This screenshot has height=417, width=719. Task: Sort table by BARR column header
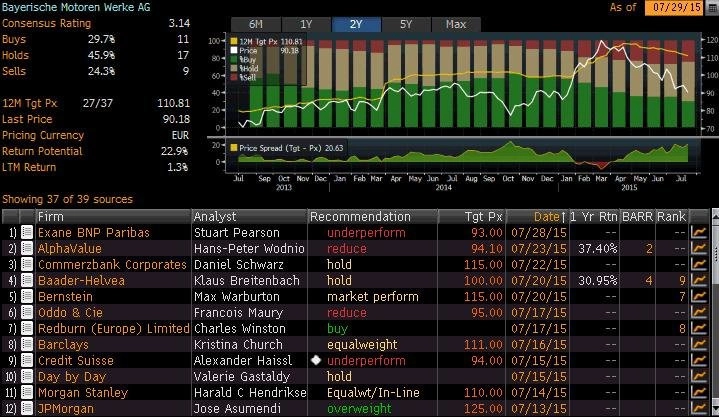(637, 217)
